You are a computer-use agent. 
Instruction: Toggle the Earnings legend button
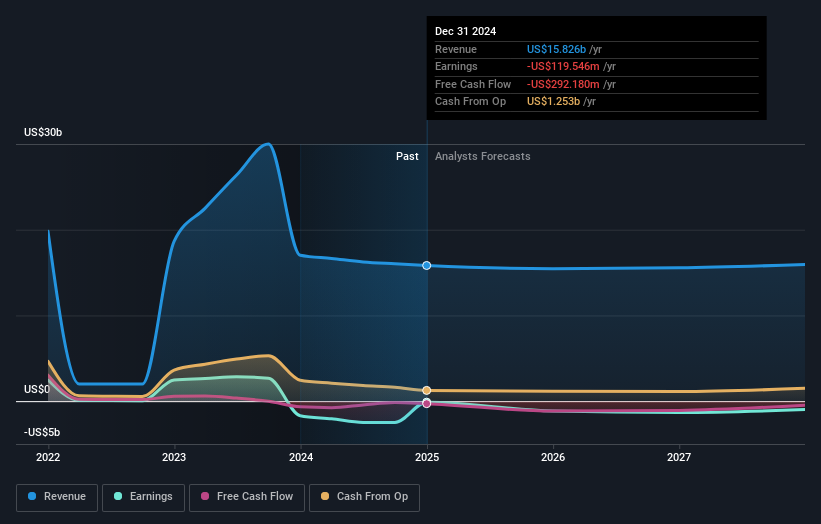click(x=143, y=497)
